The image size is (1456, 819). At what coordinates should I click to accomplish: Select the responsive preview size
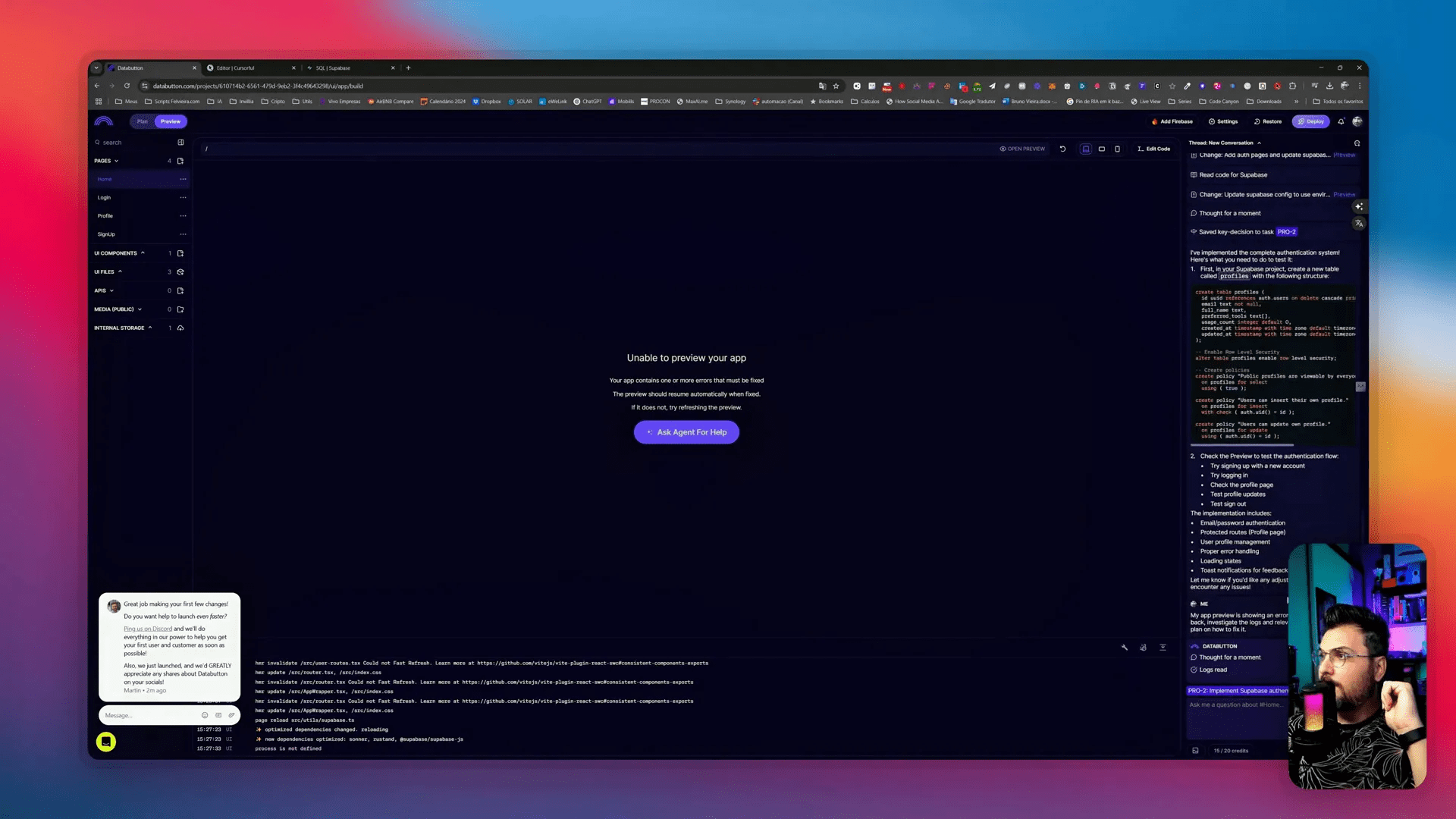click(1086, 149)
